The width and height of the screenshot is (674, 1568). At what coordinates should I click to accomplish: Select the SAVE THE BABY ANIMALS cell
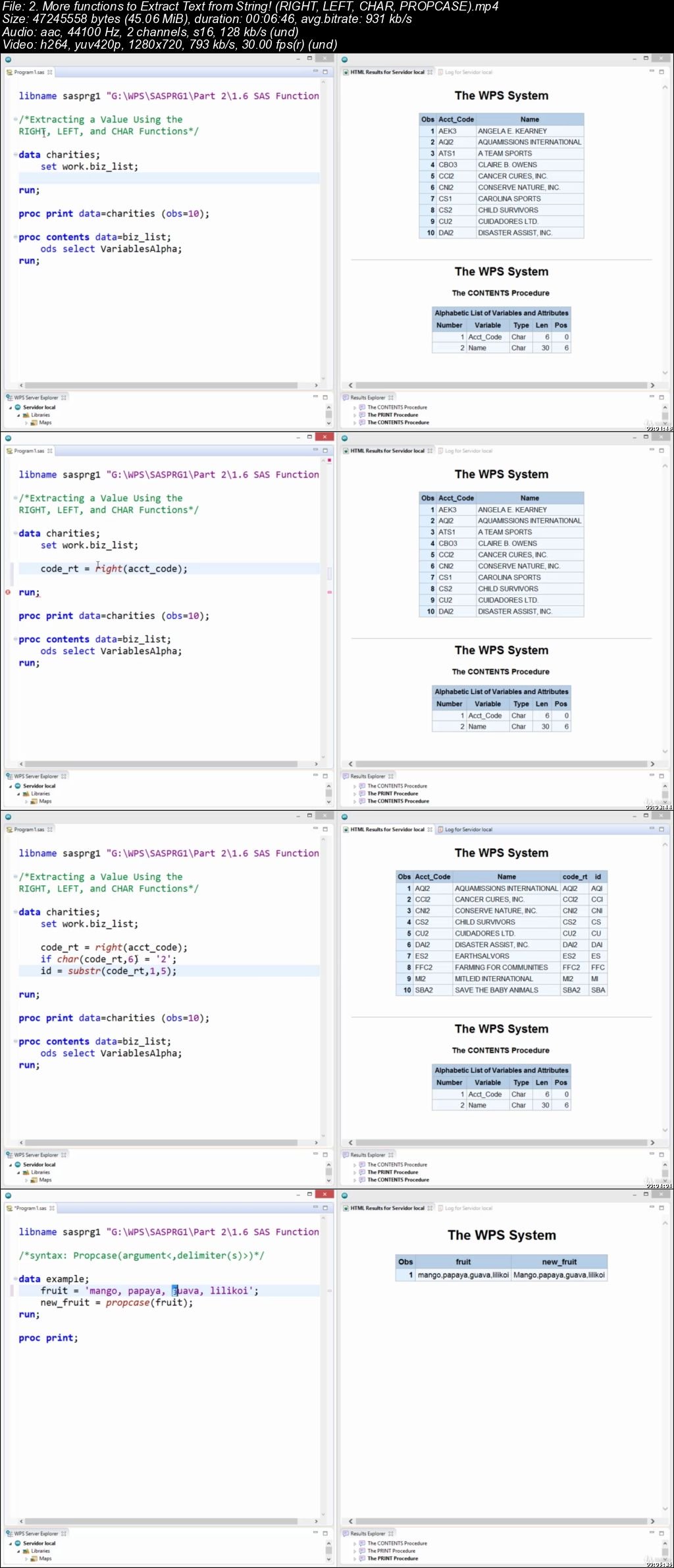click(506, 990)
